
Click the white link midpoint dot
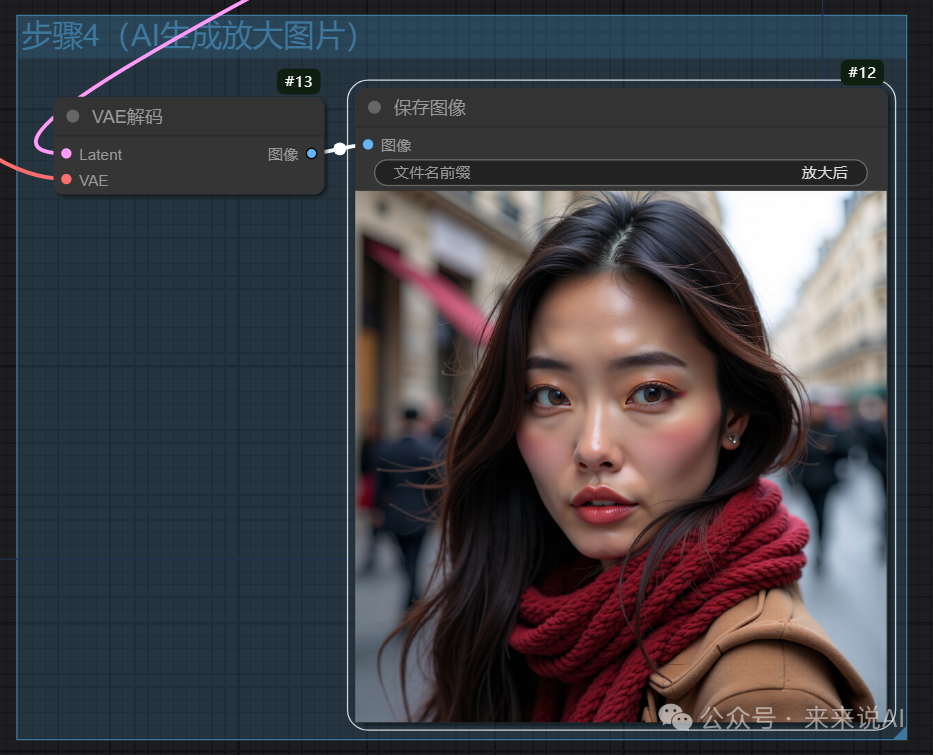339,149
